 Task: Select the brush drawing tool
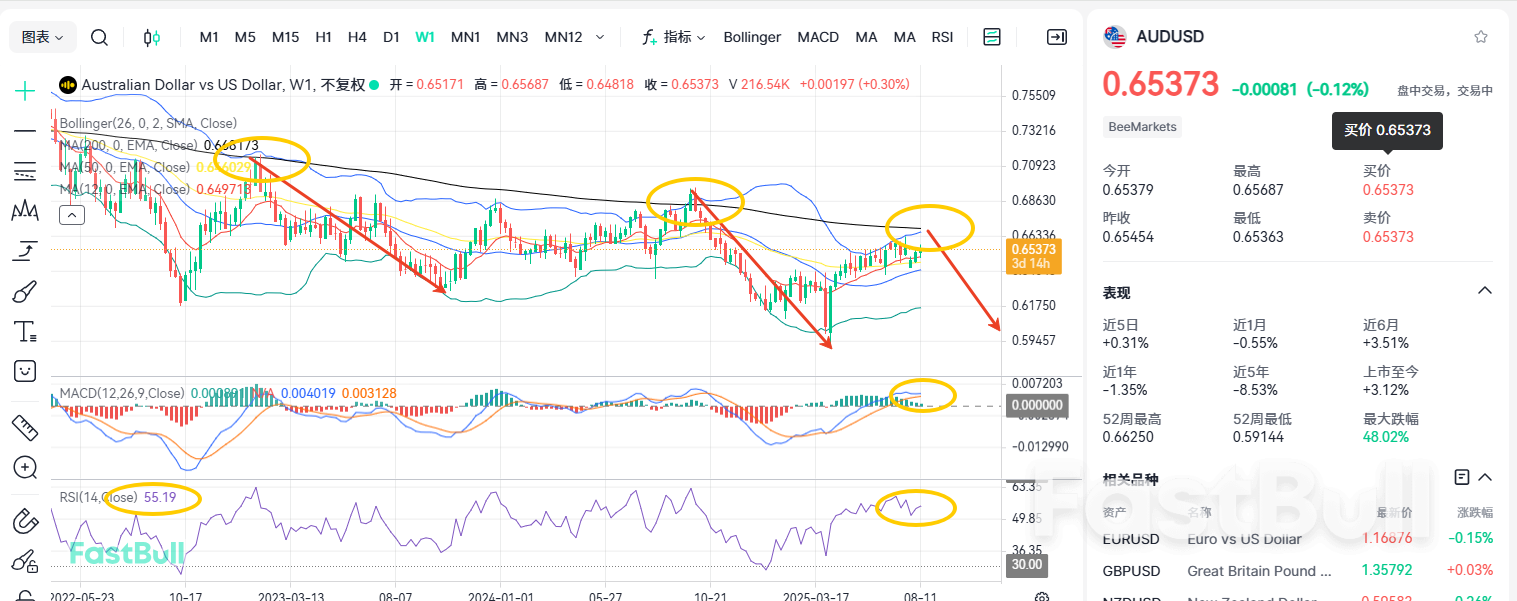pyautogui.click(x=25, y=291)
